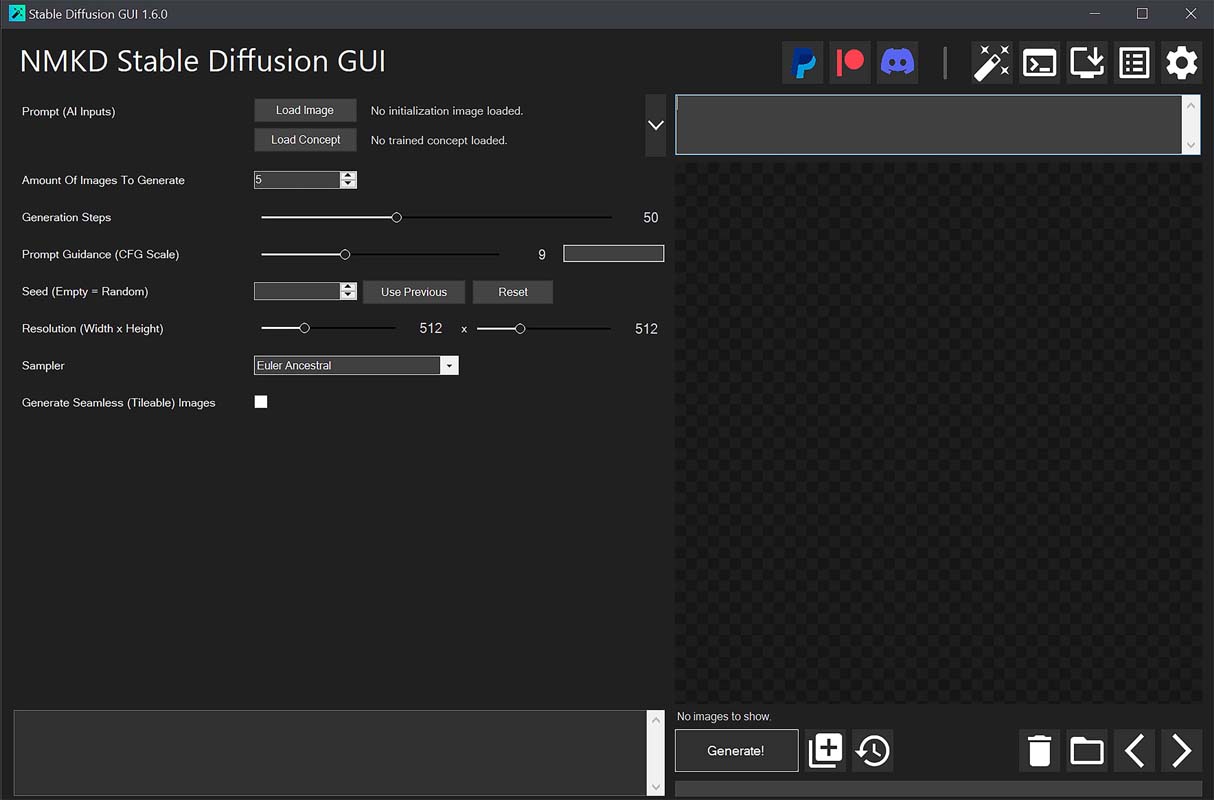
Task: Decrease amount of images with down arrow
Action: [x=348, y=184]
